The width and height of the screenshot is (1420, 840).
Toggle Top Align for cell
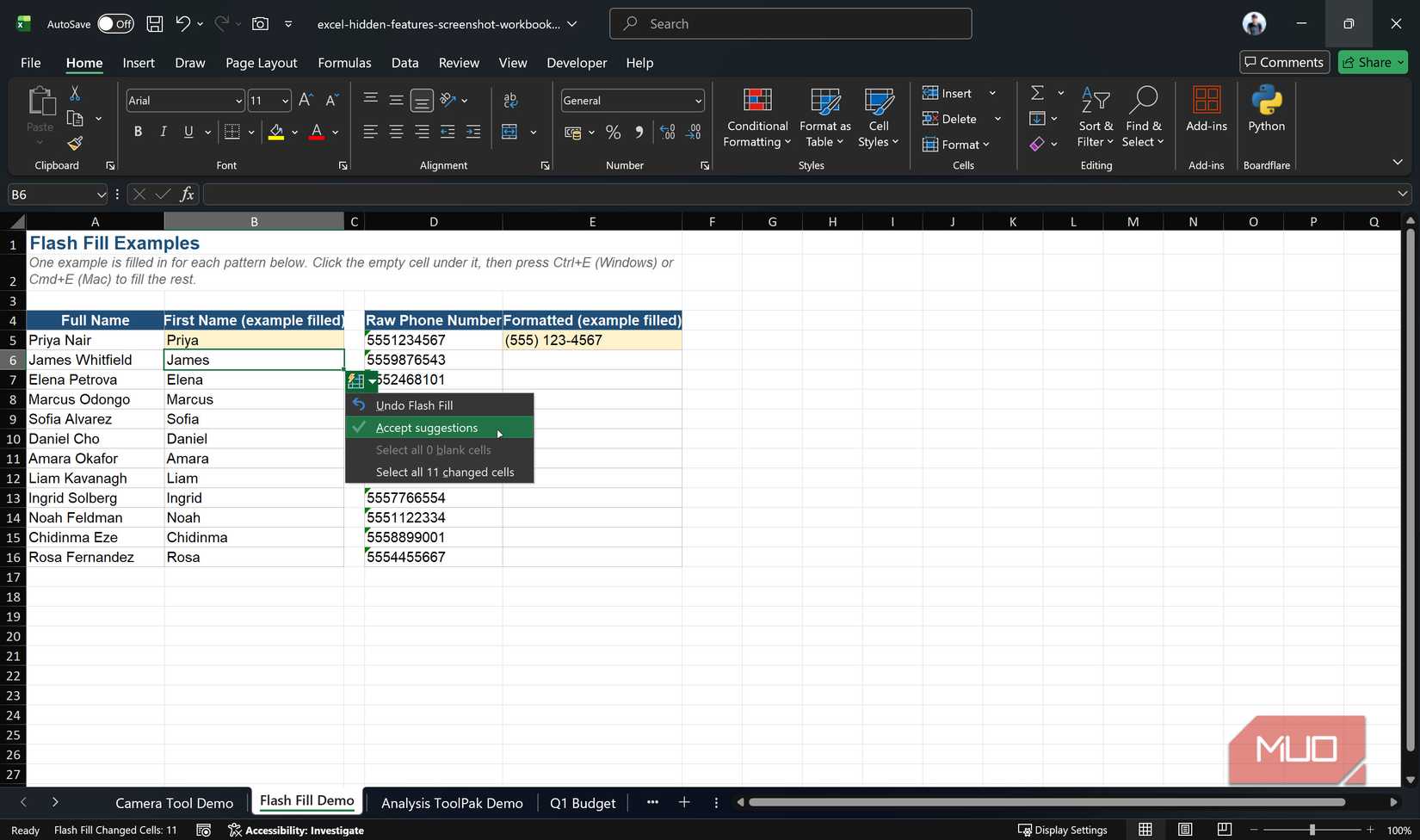370,101
